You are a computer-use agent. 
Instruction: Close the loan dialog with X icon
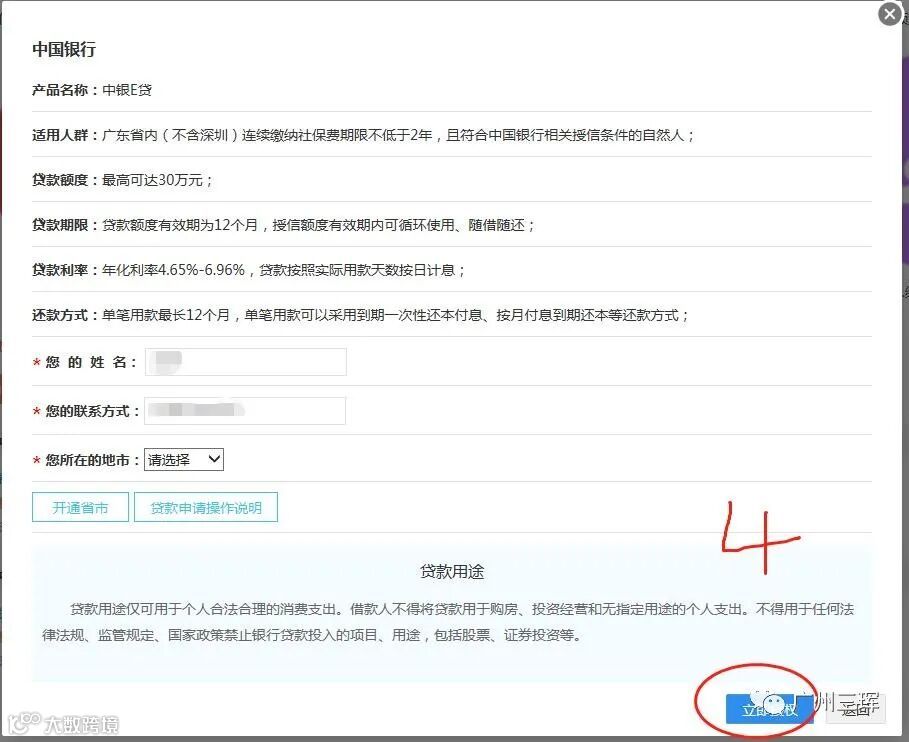tap(890, 14)
